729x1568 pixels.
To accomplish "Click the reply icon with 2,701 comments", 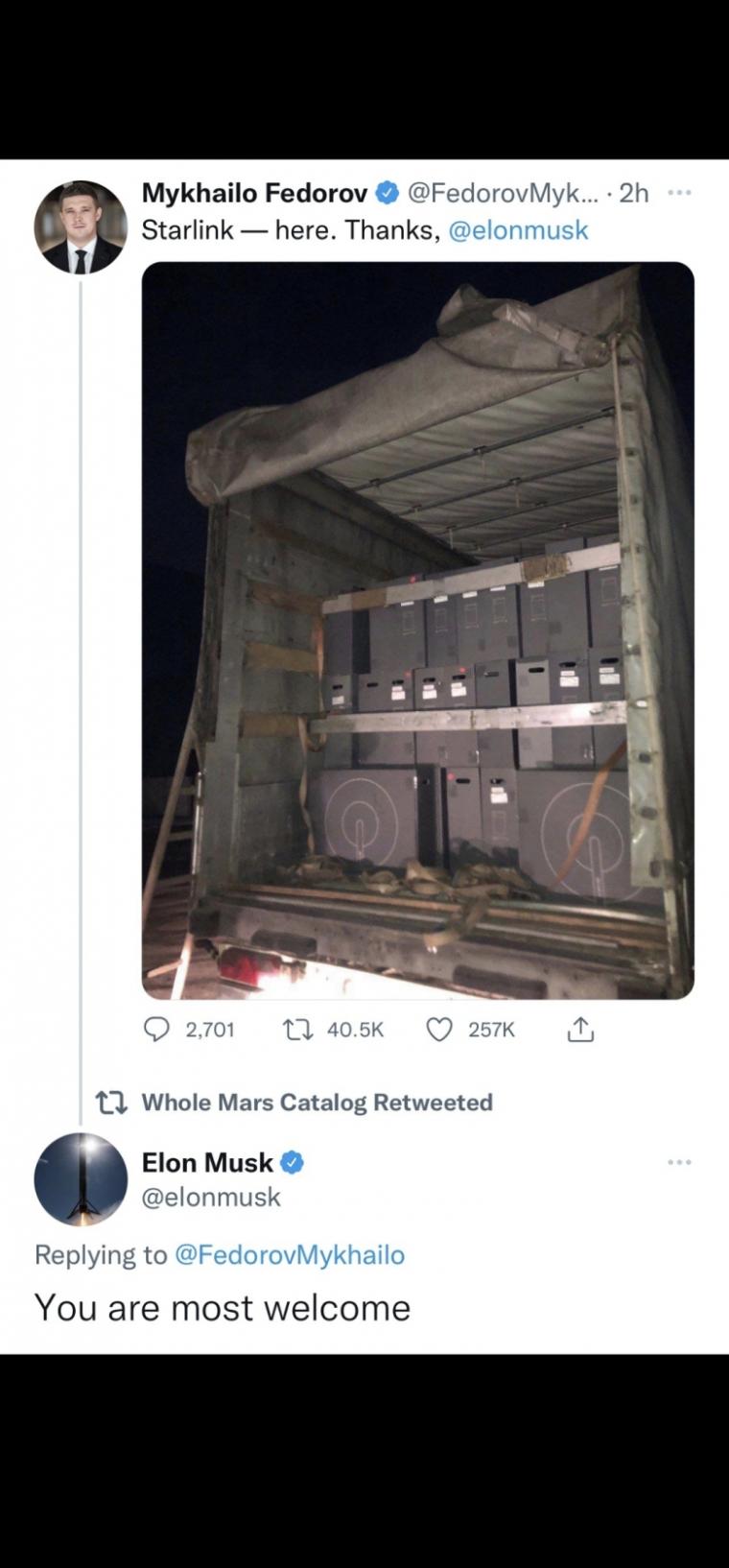I will [x=156, y=1030].
